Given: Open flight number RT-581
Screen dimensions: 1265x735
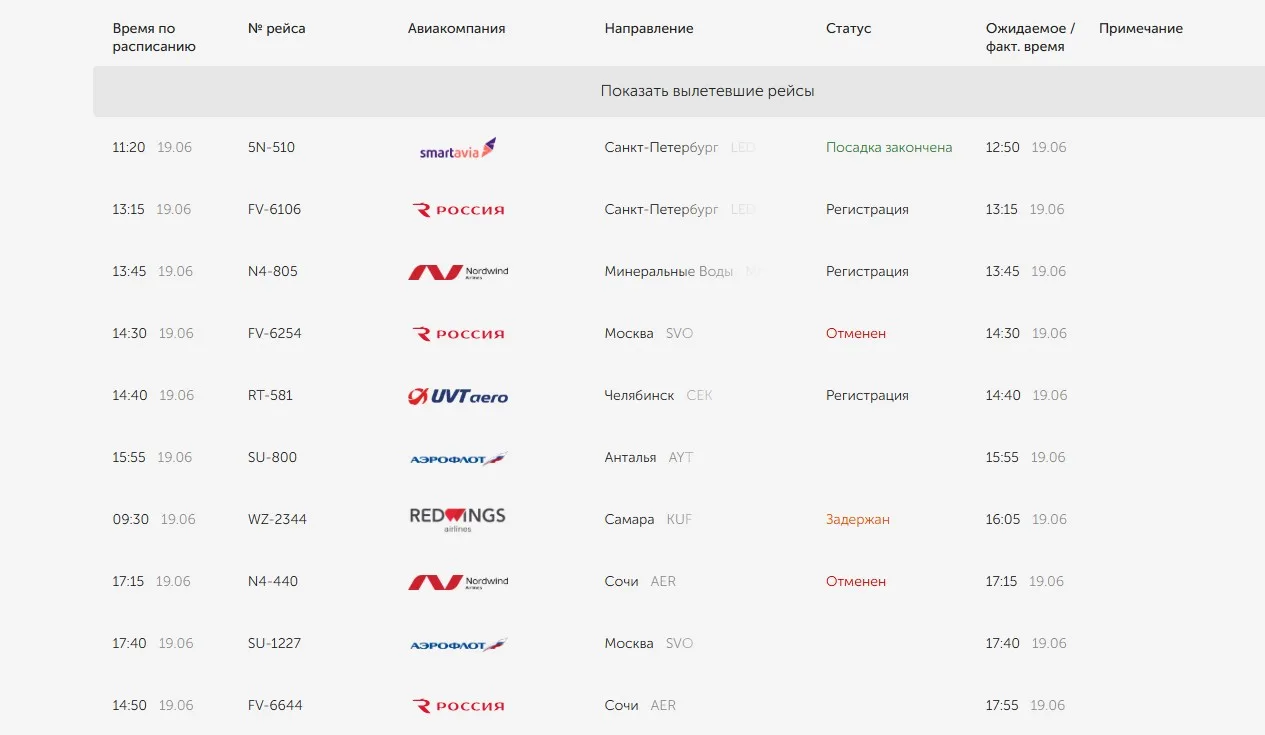Looking at the screenshot, I should [x=270, y=395].
